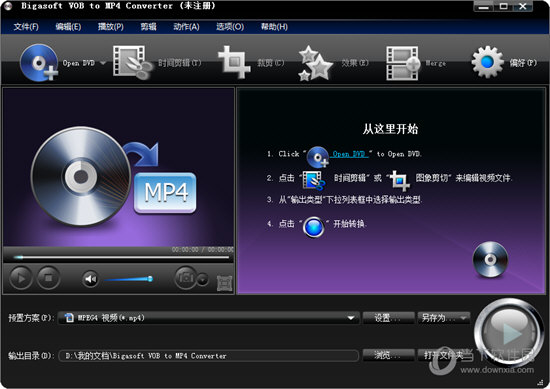Click the MPEG4 file type icon in preset
The height and width of the screenshot is (389, 550).
coord(69,318)
